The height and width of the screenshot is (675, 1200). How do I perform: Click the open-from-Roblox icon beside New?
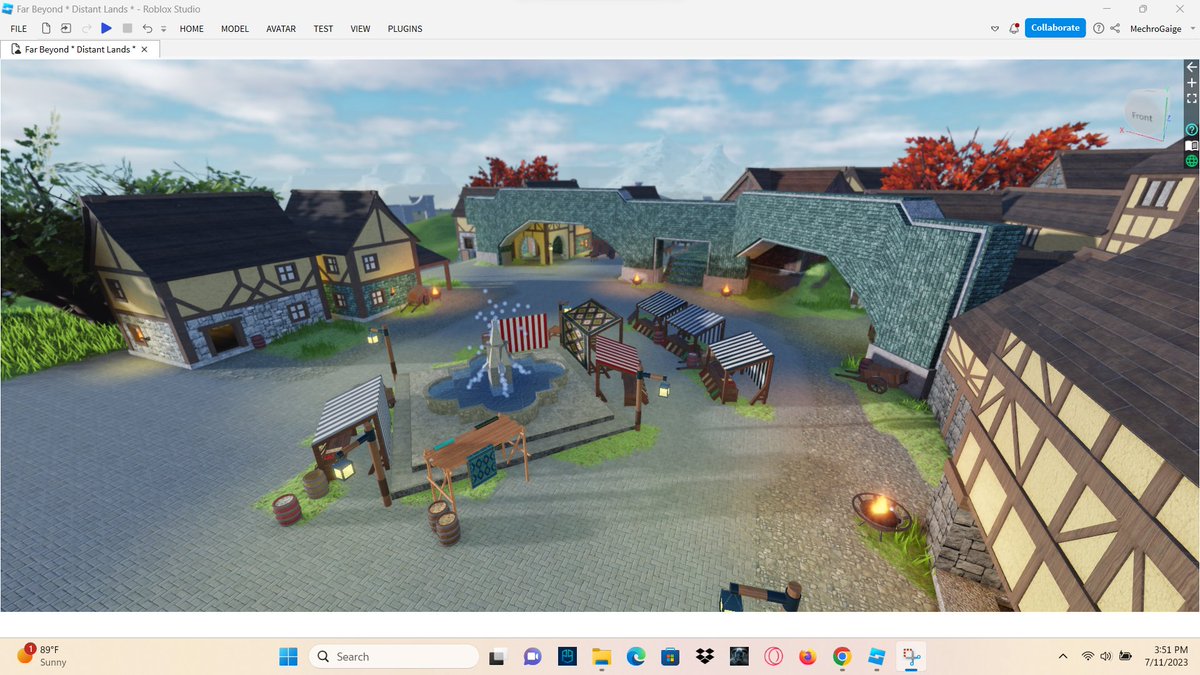pyautogui.click(x=66, y=29)
